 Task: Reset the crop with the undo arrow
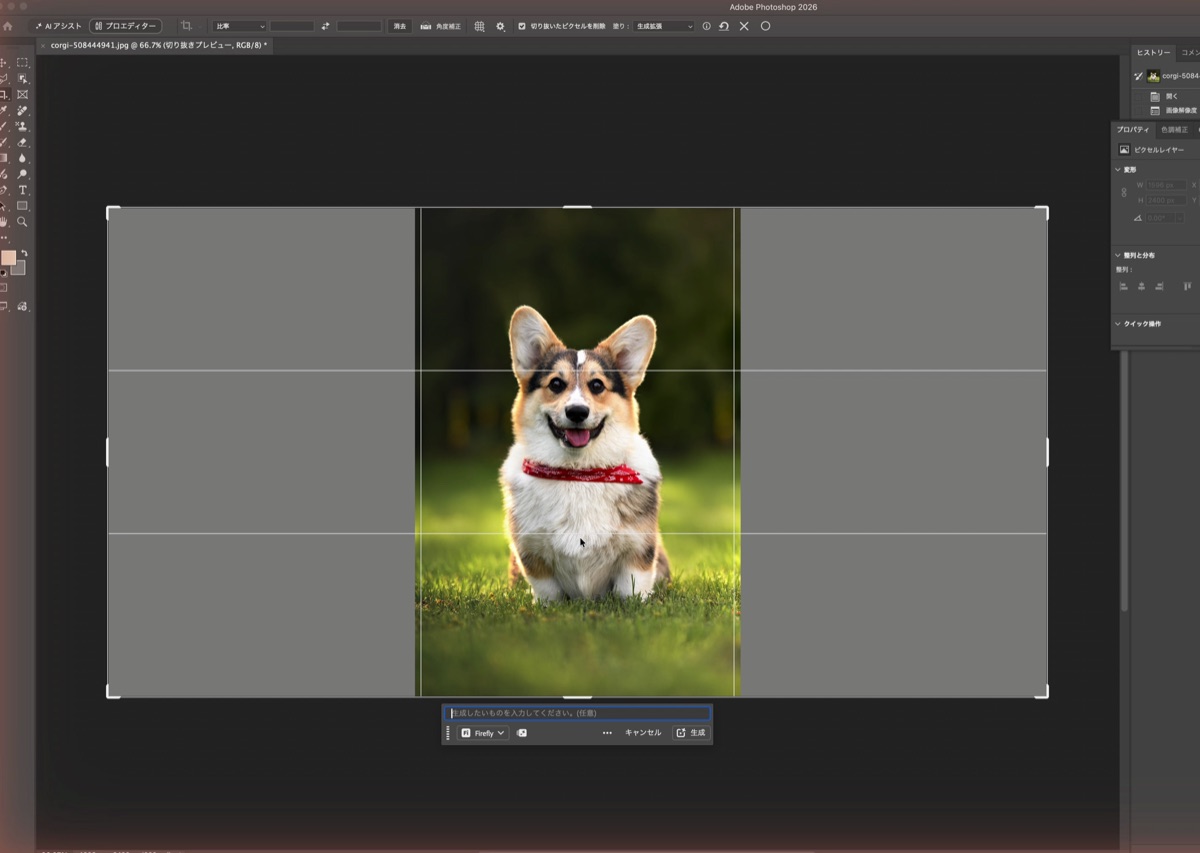point(724,26)
